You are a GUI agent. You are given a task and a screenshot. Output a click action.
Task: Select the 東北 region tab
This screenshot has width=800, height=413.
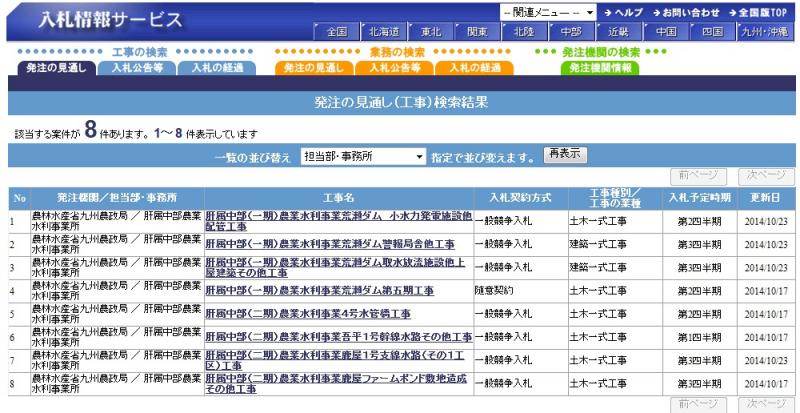431,32
